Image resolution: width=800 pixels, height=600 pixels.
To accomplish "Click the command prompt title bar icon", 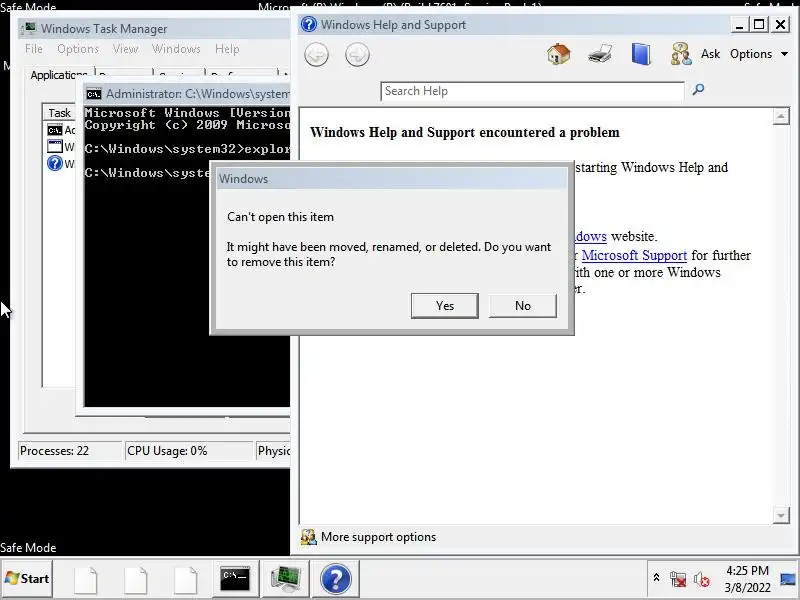I will pos(93,94).
